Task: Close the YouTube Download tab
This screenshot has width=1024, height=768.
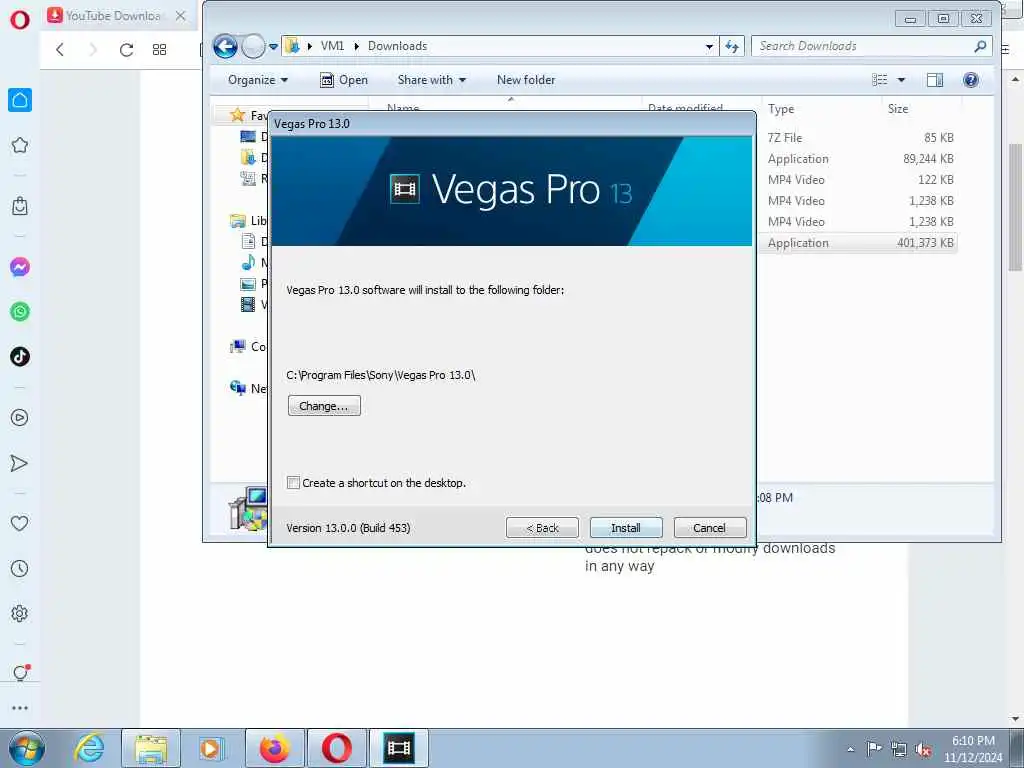Action: tap(181, 16)
